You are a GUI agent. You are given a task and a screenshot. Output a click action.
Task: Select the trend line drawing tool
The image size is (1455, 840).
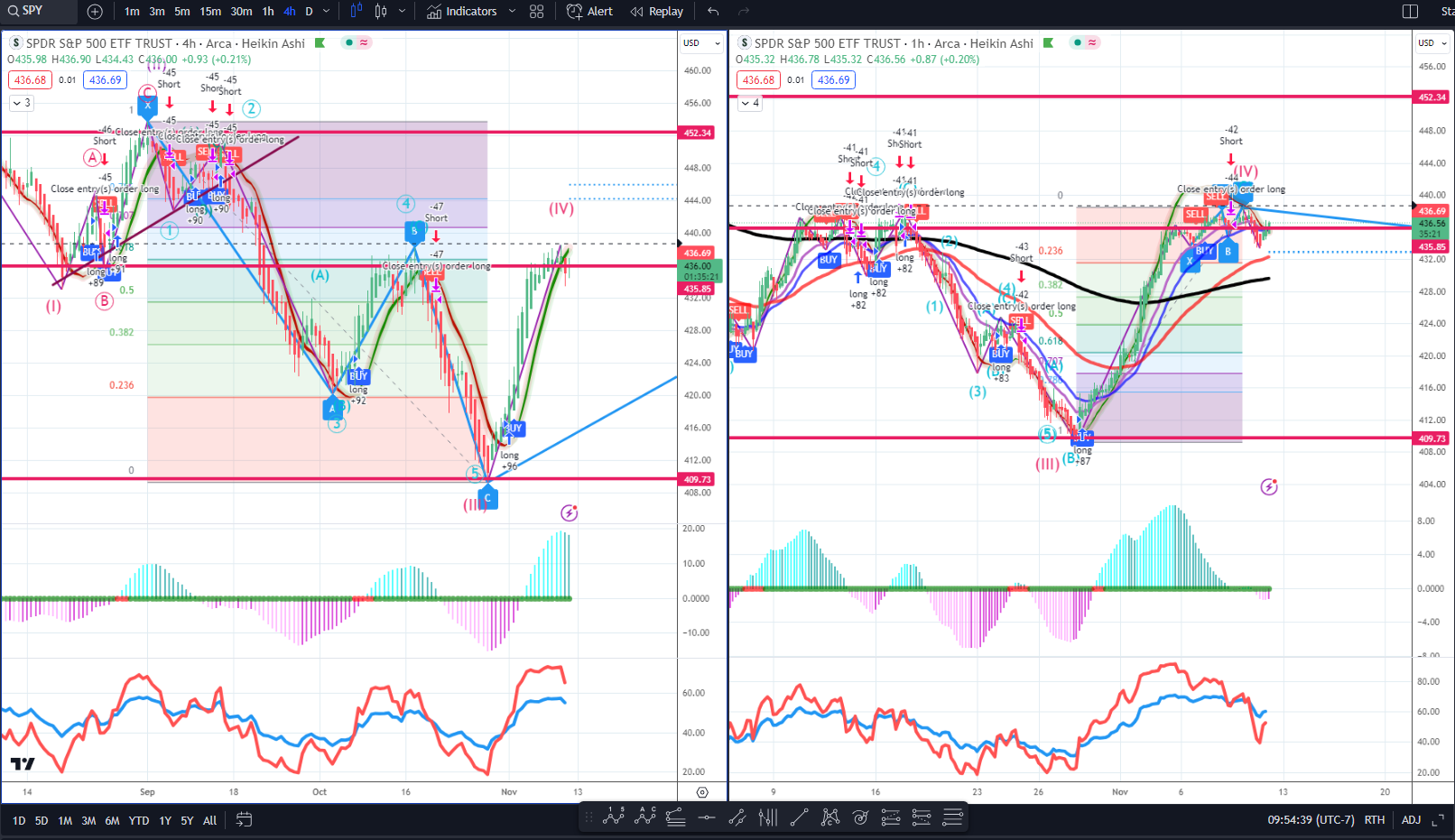pos(799,817)
